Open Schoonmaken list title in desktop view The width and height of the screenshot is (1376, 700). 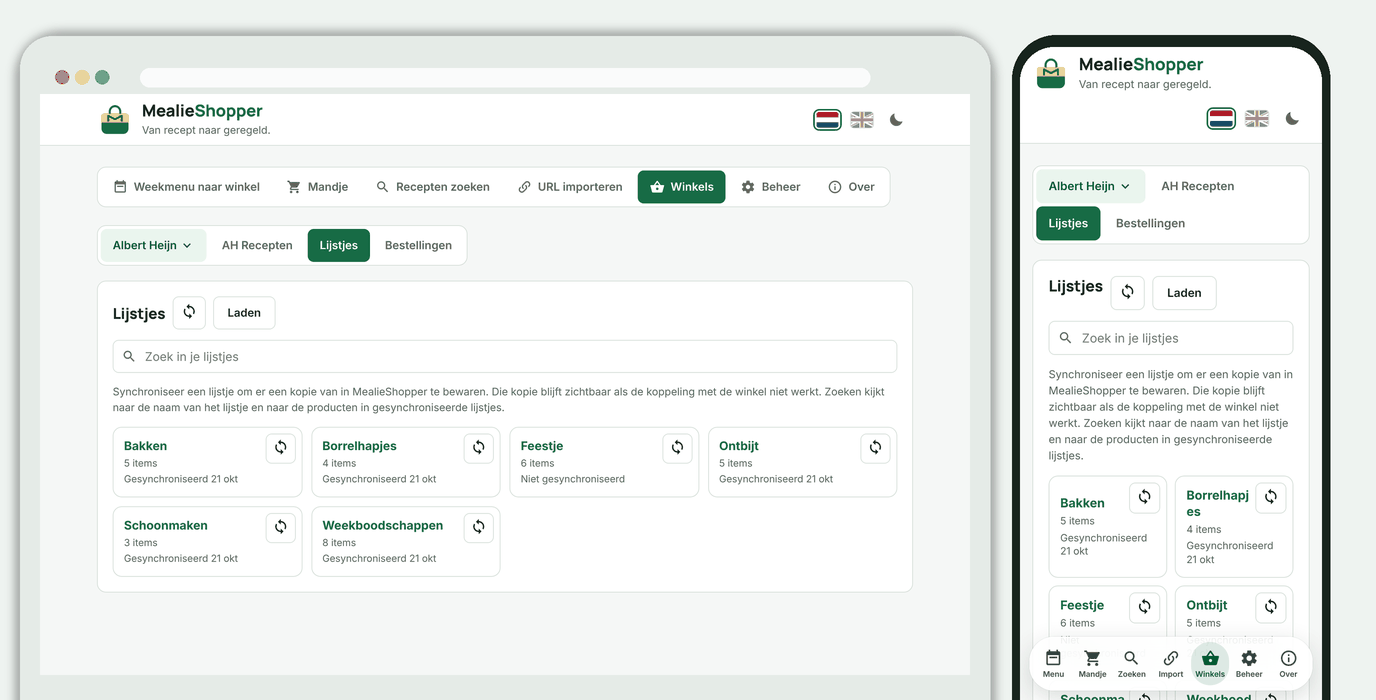(x=166, y=525)
